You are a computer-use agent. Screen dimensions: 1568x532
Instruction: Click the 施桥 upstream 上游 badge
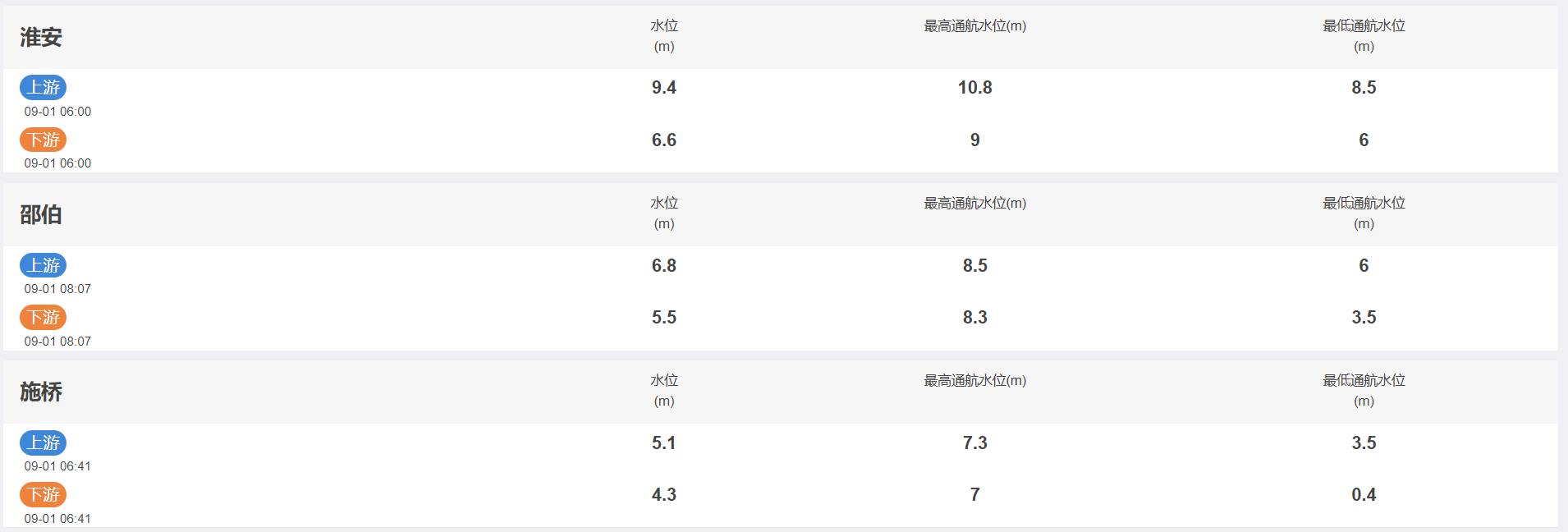pos(43,443)
